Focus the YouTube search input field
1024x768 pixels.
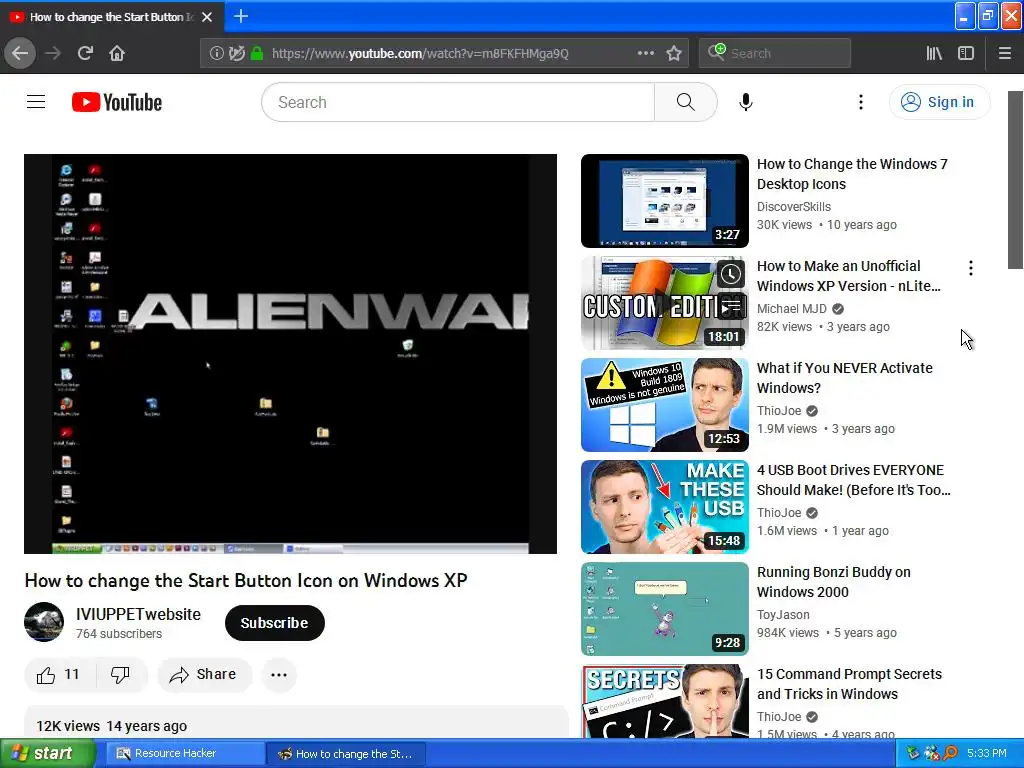458,102
